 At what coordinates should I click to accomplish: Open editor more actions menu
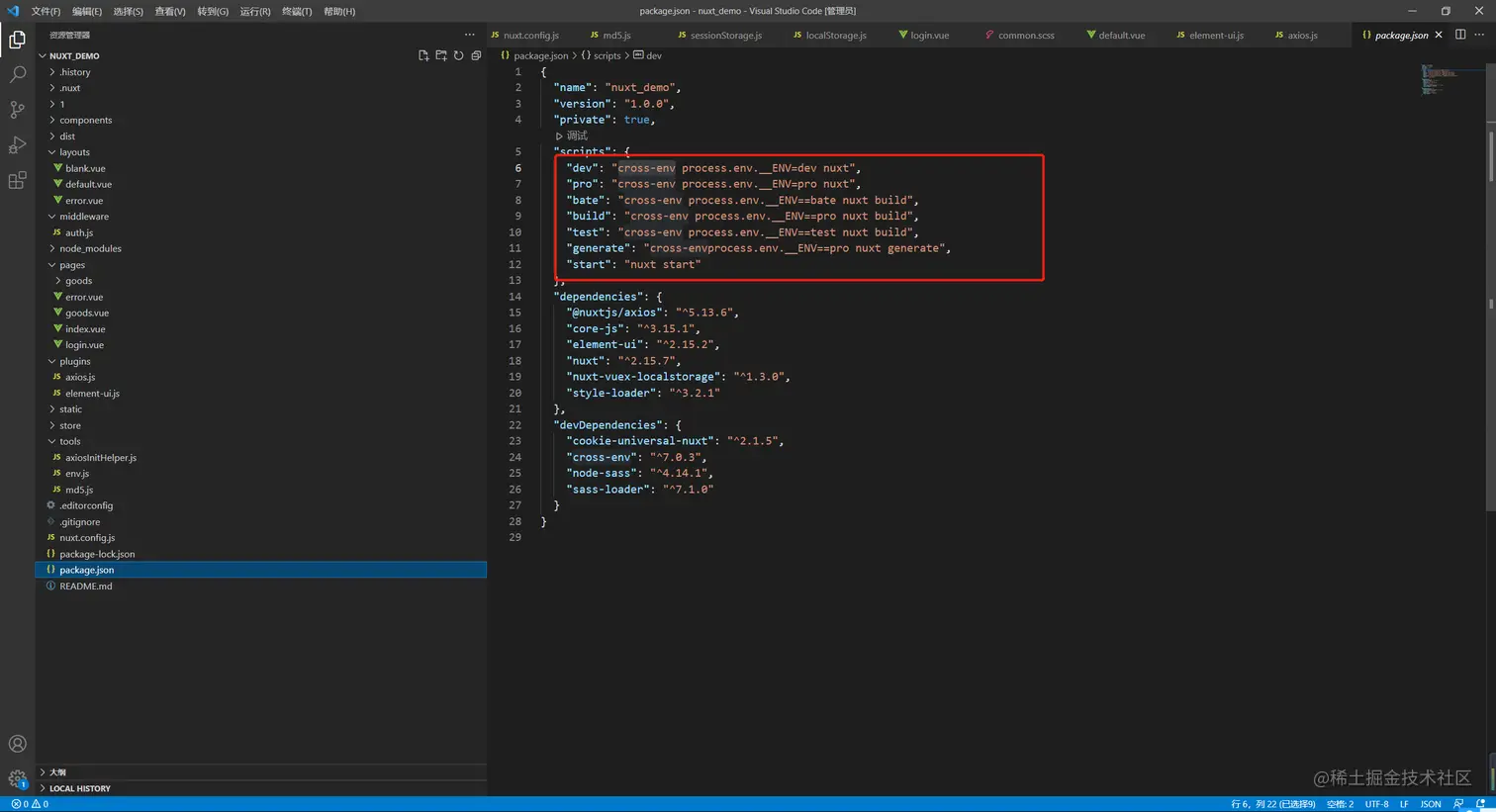tap(1480, 35)
